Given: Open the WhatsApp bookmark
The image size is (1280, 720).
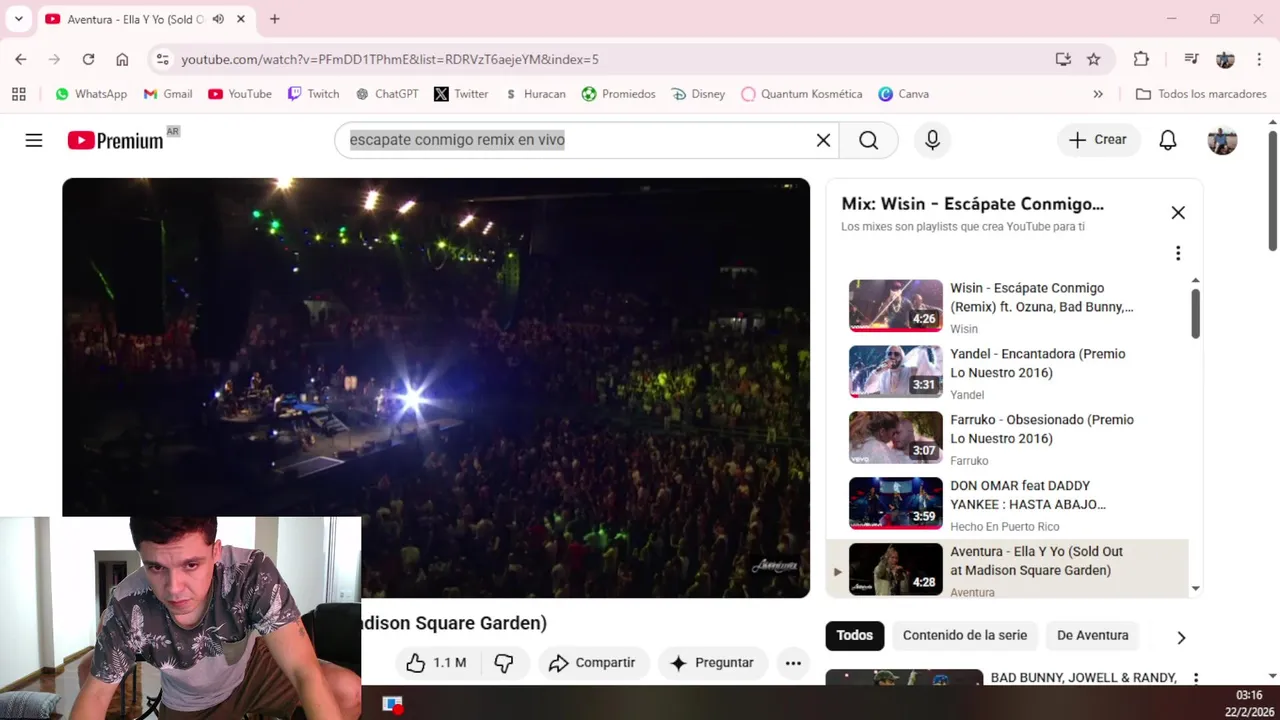Looking at the screenshot, I should pyautogui.click(x=91, y=94).
